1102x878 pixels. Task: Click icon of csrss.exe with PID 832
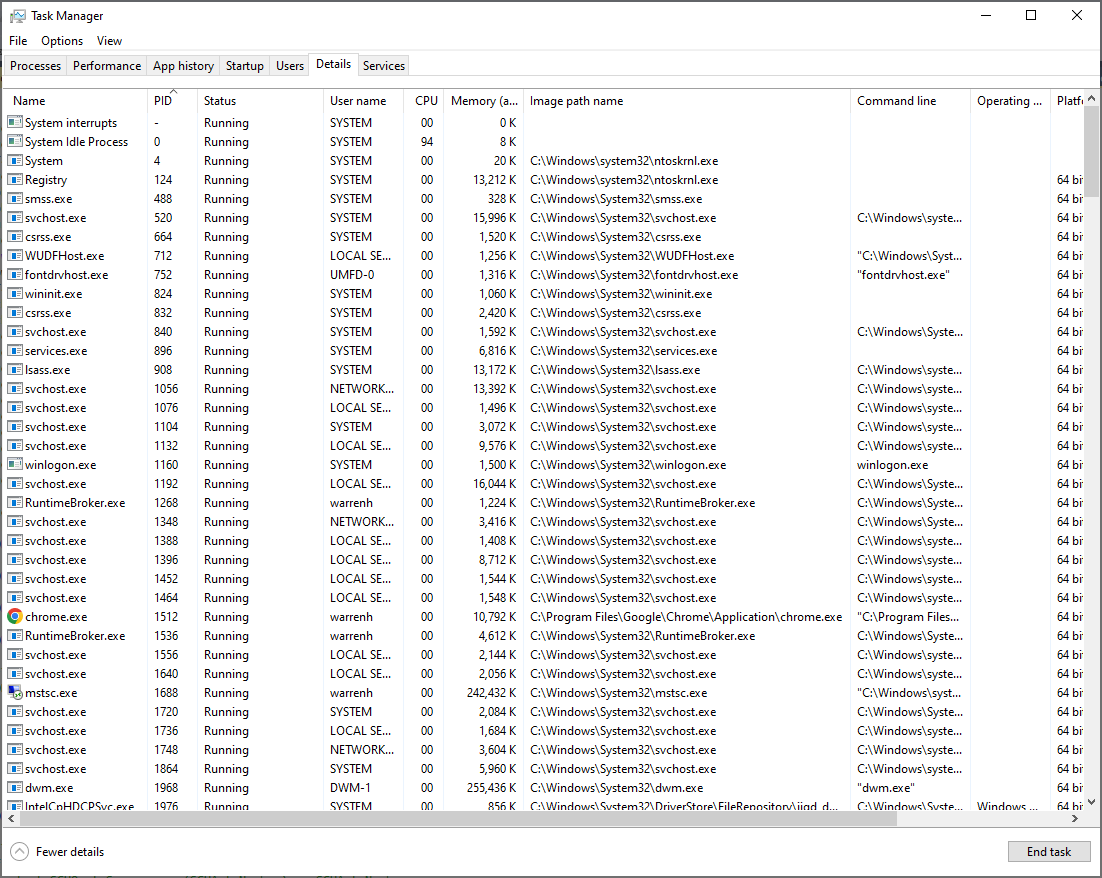point(15,312)
